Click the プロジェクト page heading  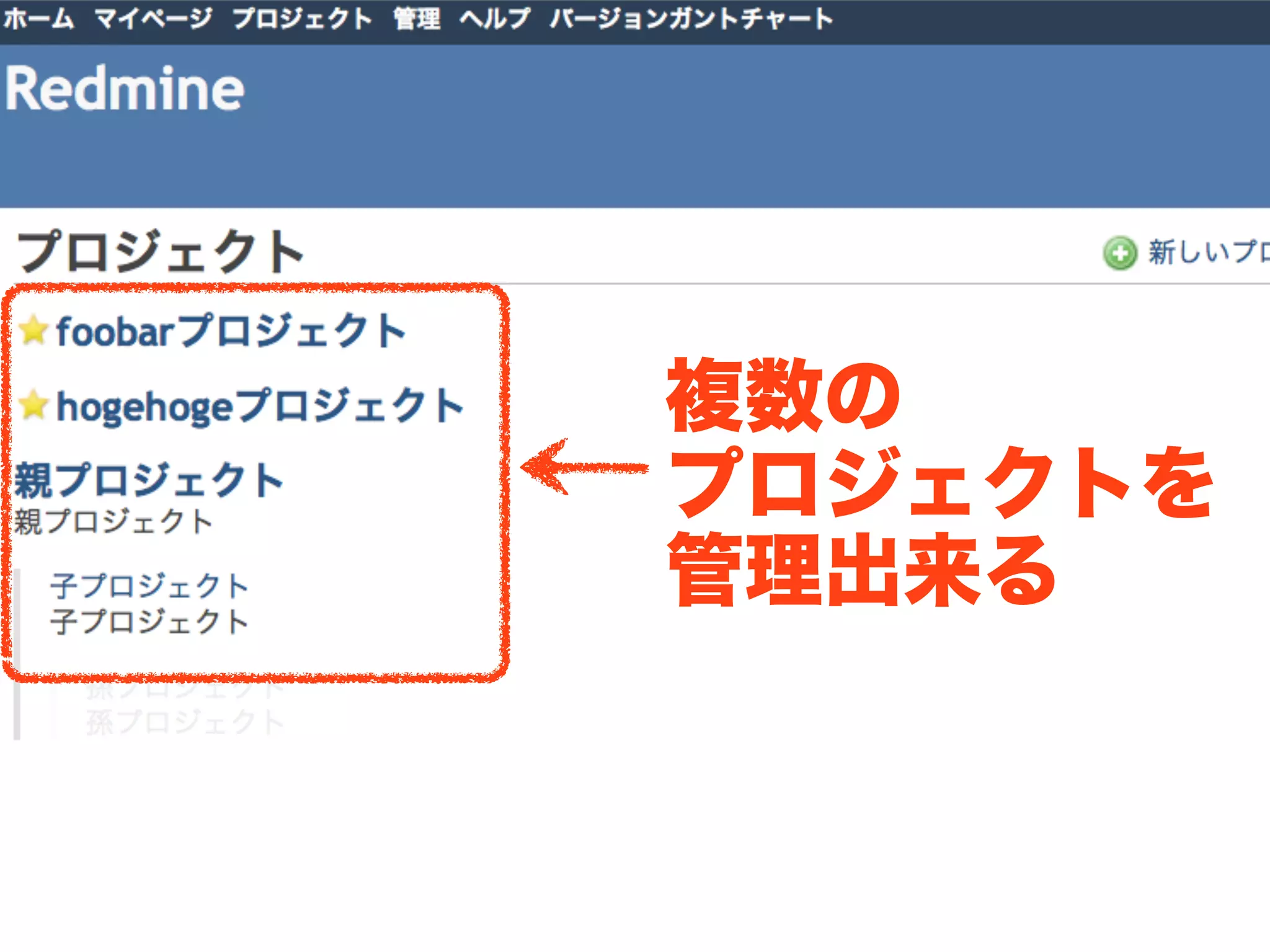pos(161,251)
